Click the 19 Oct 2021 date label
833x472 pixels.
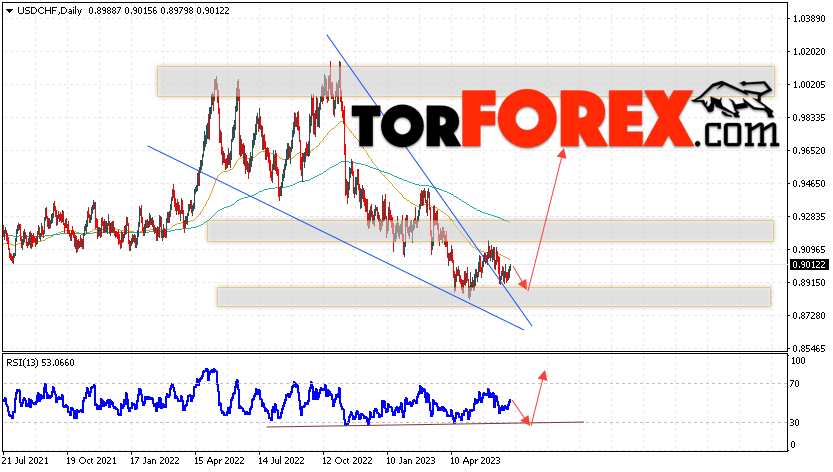91,460
